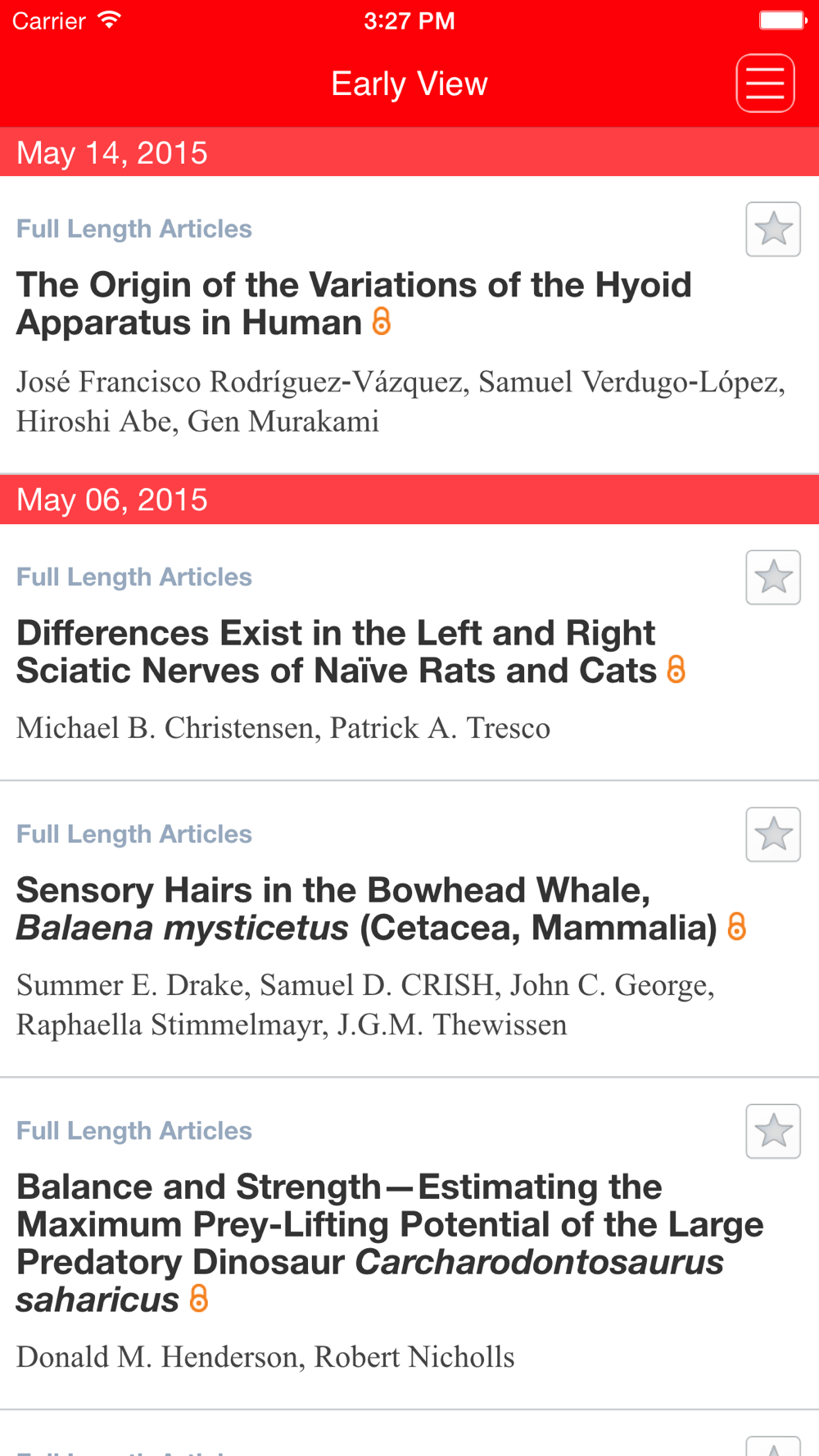Star the Hyoid Apparatus article
The width and height of the screenshot is (819, 1456).
pos(772,229)
